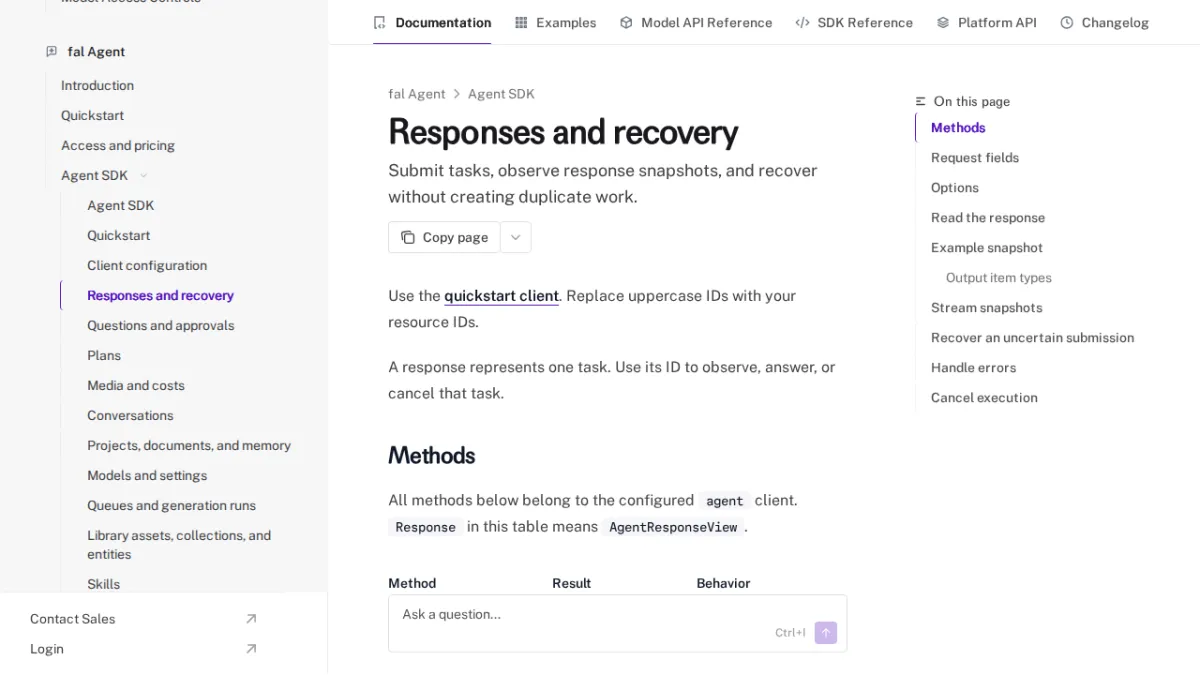This screenshot has width=1200, height=675.
Task: Click the On this page list icon
Action: (x=921, y=102)
